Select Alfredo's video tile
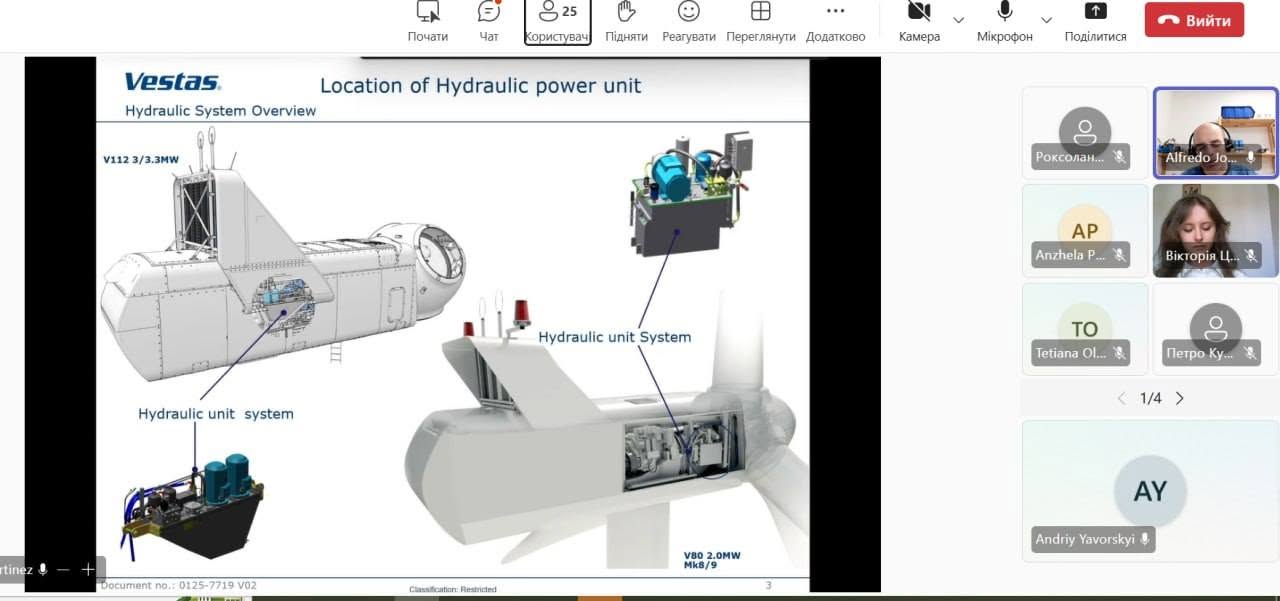The image size is (1280, 601). click(x=1215, y=133)
